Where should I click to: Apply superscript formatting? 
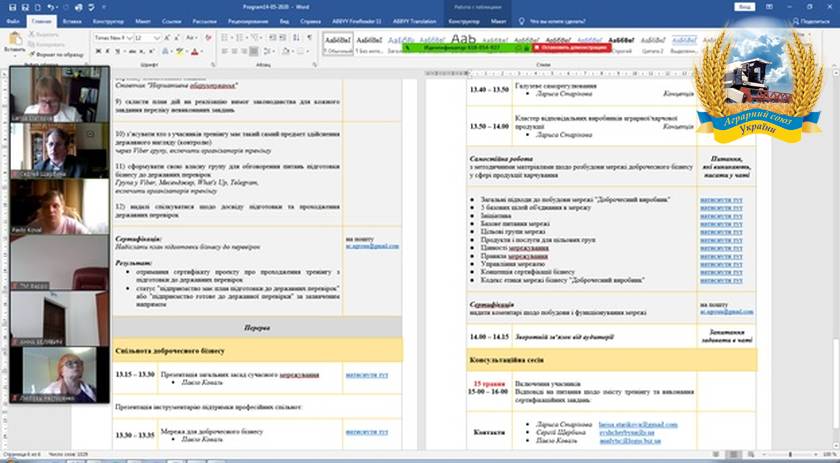(152, 51)
